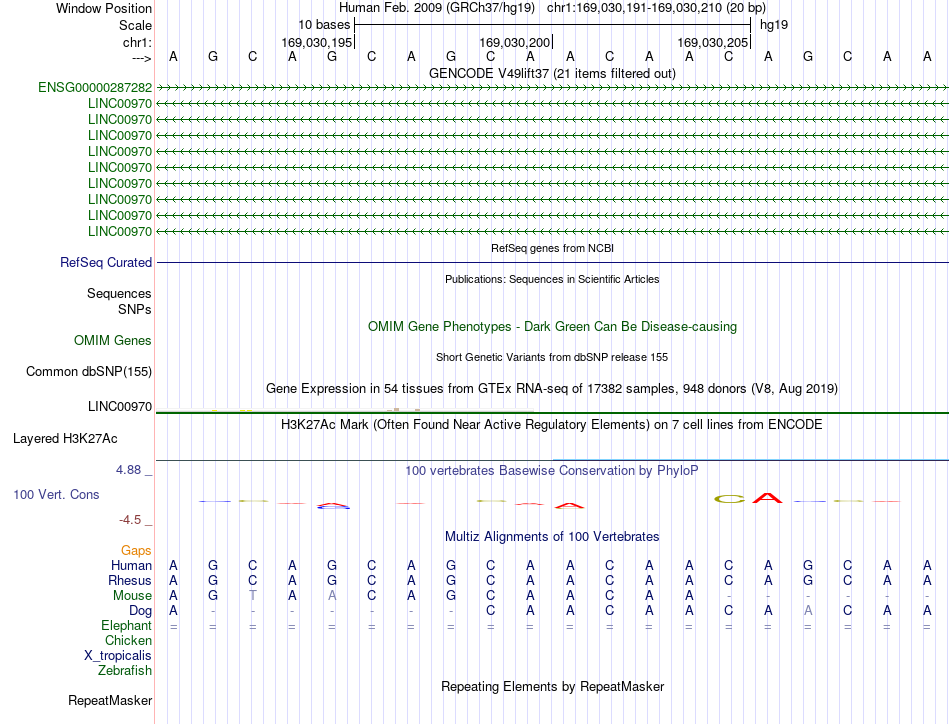The image size is (950, 724).
Task: Click the 'Human Feb. 2009 (GRCh37/hg19)' assembly text
Action: [437, 8]
